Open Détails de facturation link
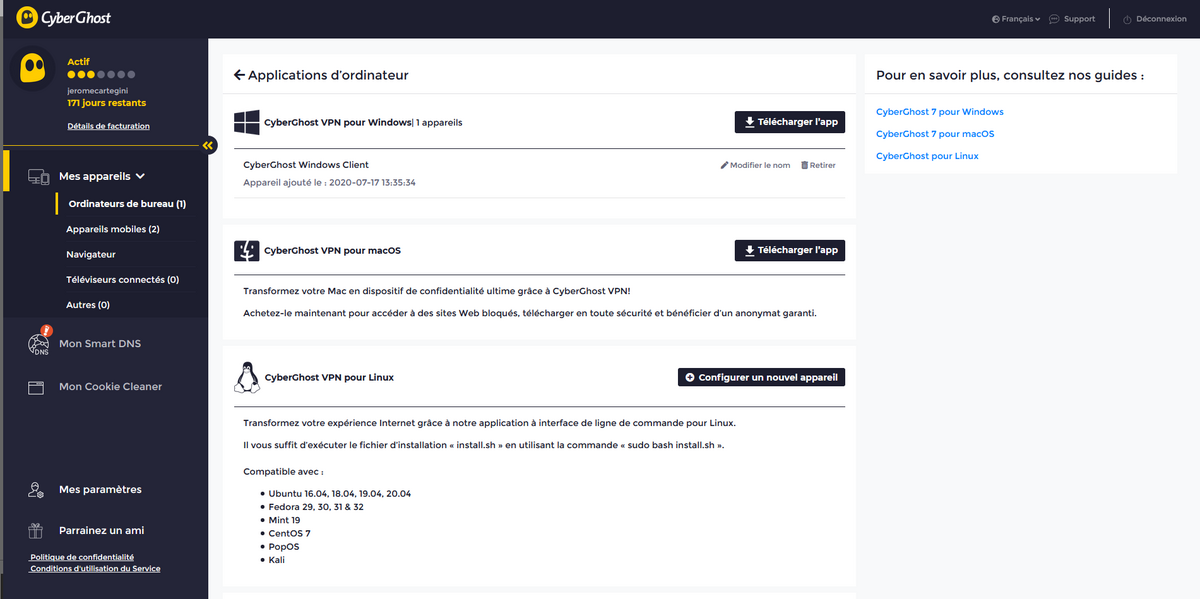This screenshot has width=1200, height=599. pos(109,126)
